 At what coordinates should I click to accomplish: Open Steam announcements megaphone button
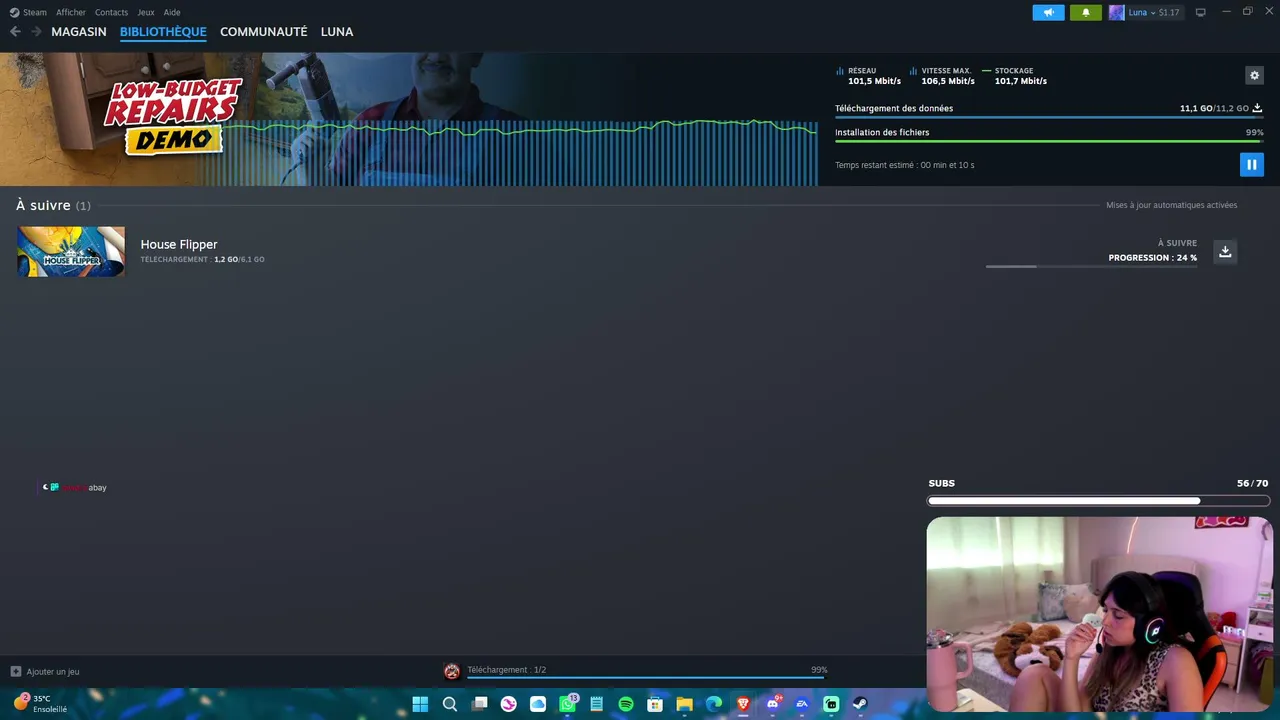1048,13
